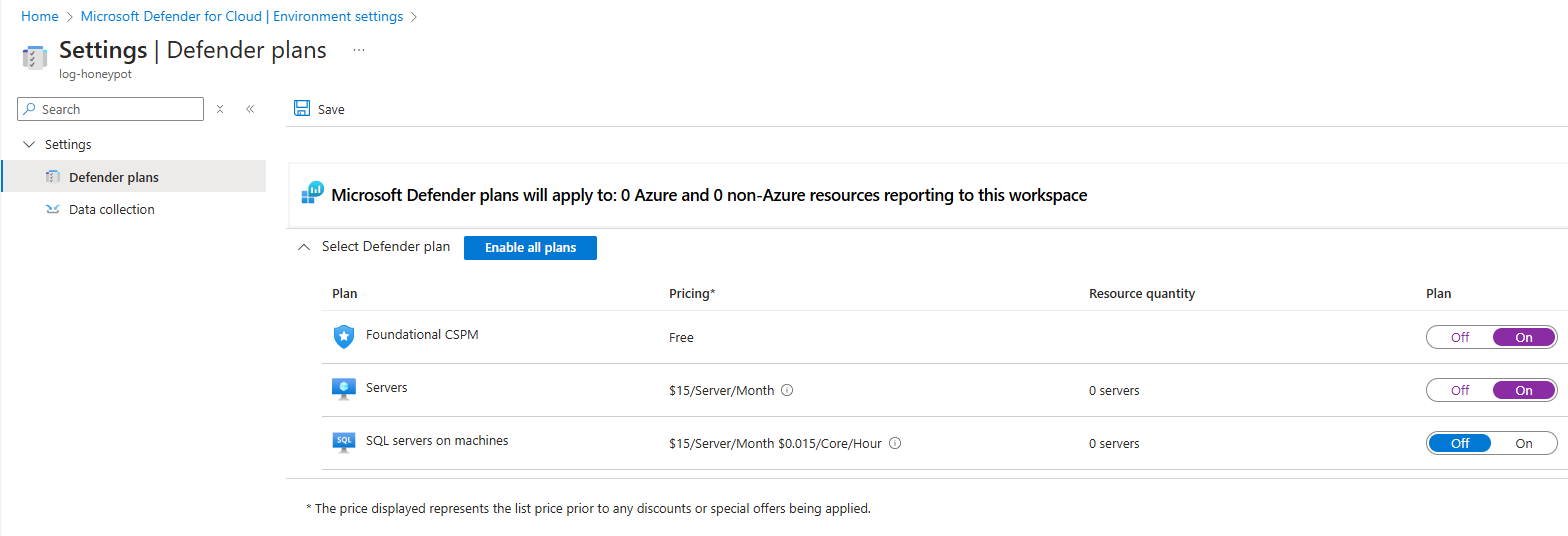Click SQL servers on machines plan name

(x=437, y=440)
